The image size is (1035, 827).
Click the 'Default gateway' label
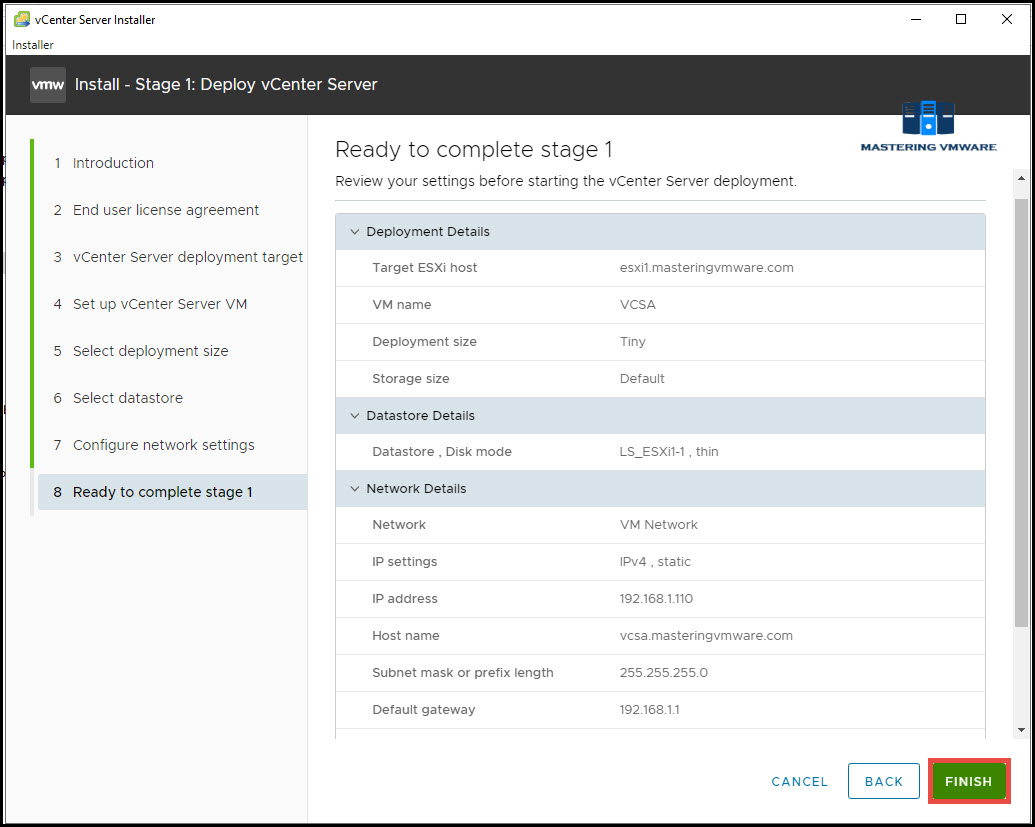[424, 710]
